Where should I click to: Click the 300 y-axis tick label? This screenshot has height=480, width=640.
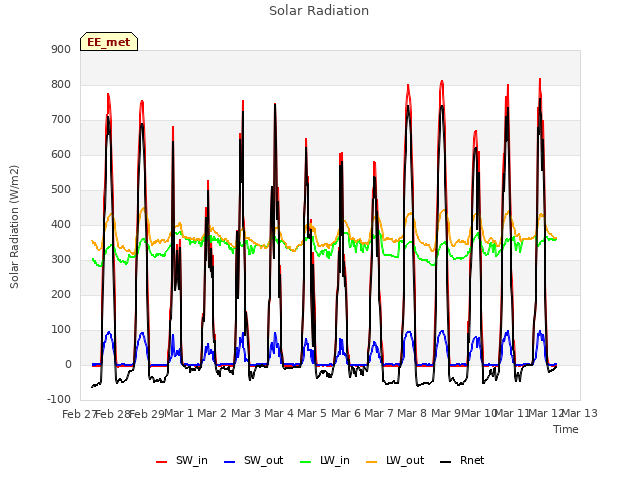click(x=61, y=260)
